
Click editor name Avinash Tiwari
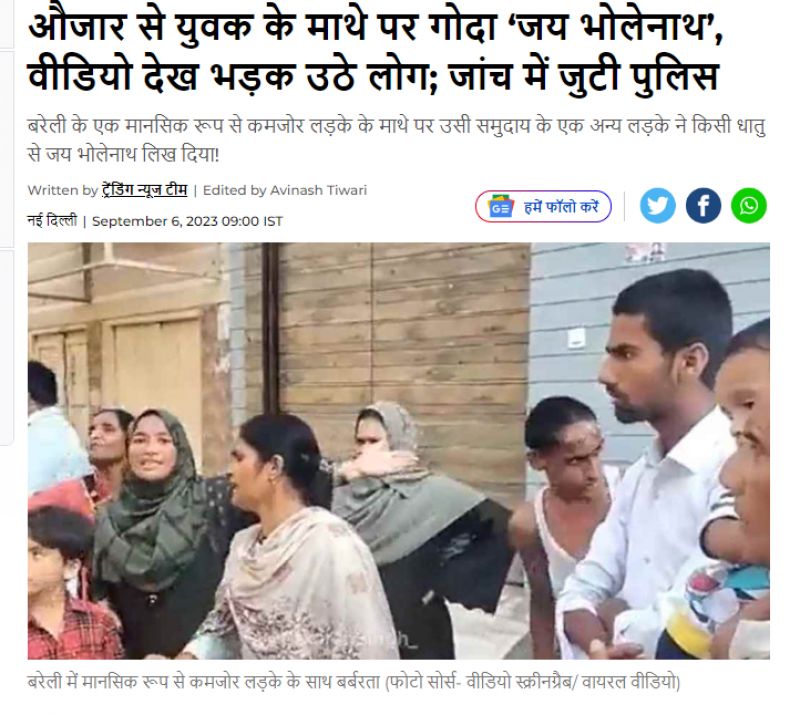tap(318, 190)
